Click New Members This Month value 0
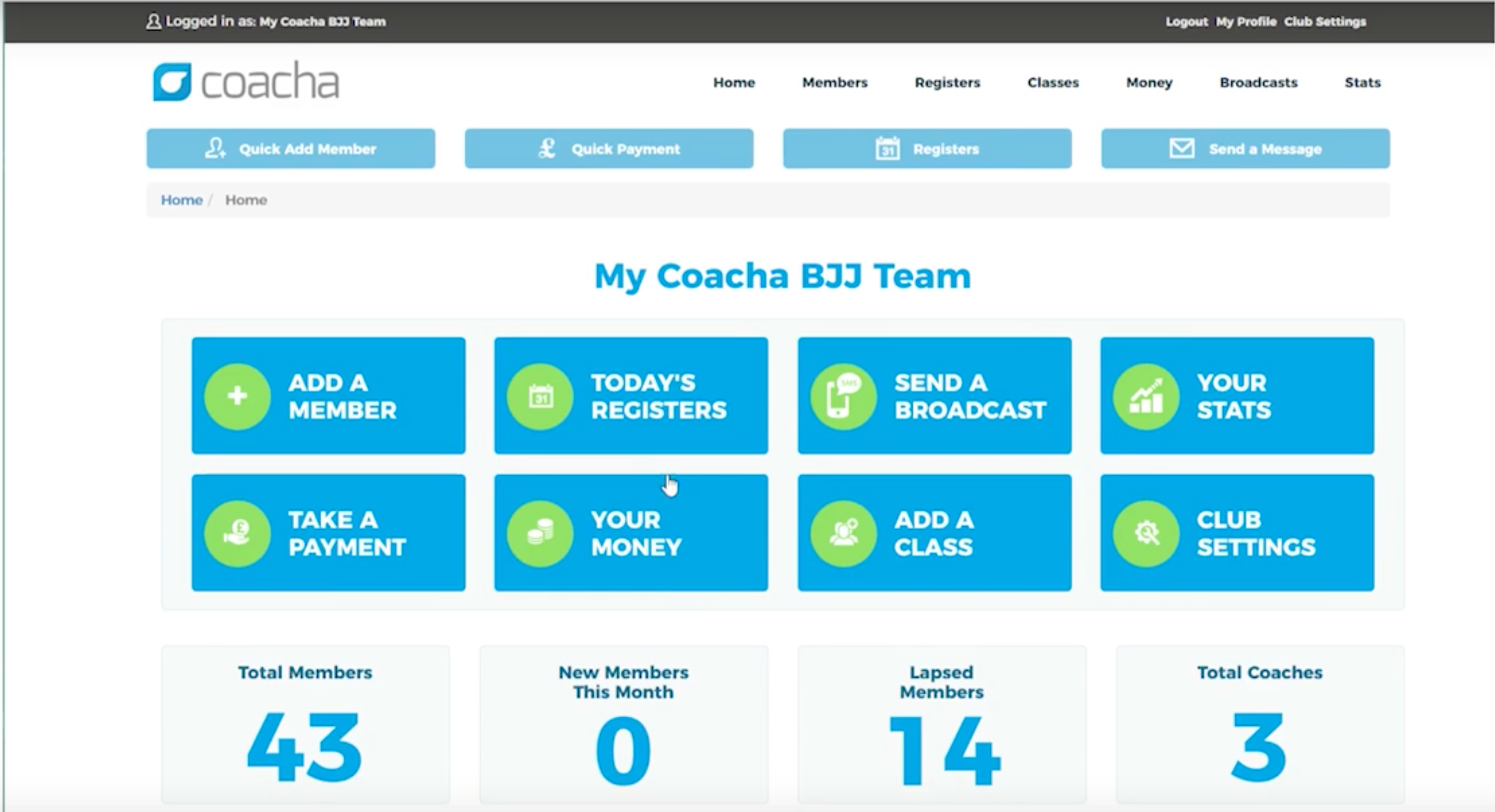 (x=623, y=750)
